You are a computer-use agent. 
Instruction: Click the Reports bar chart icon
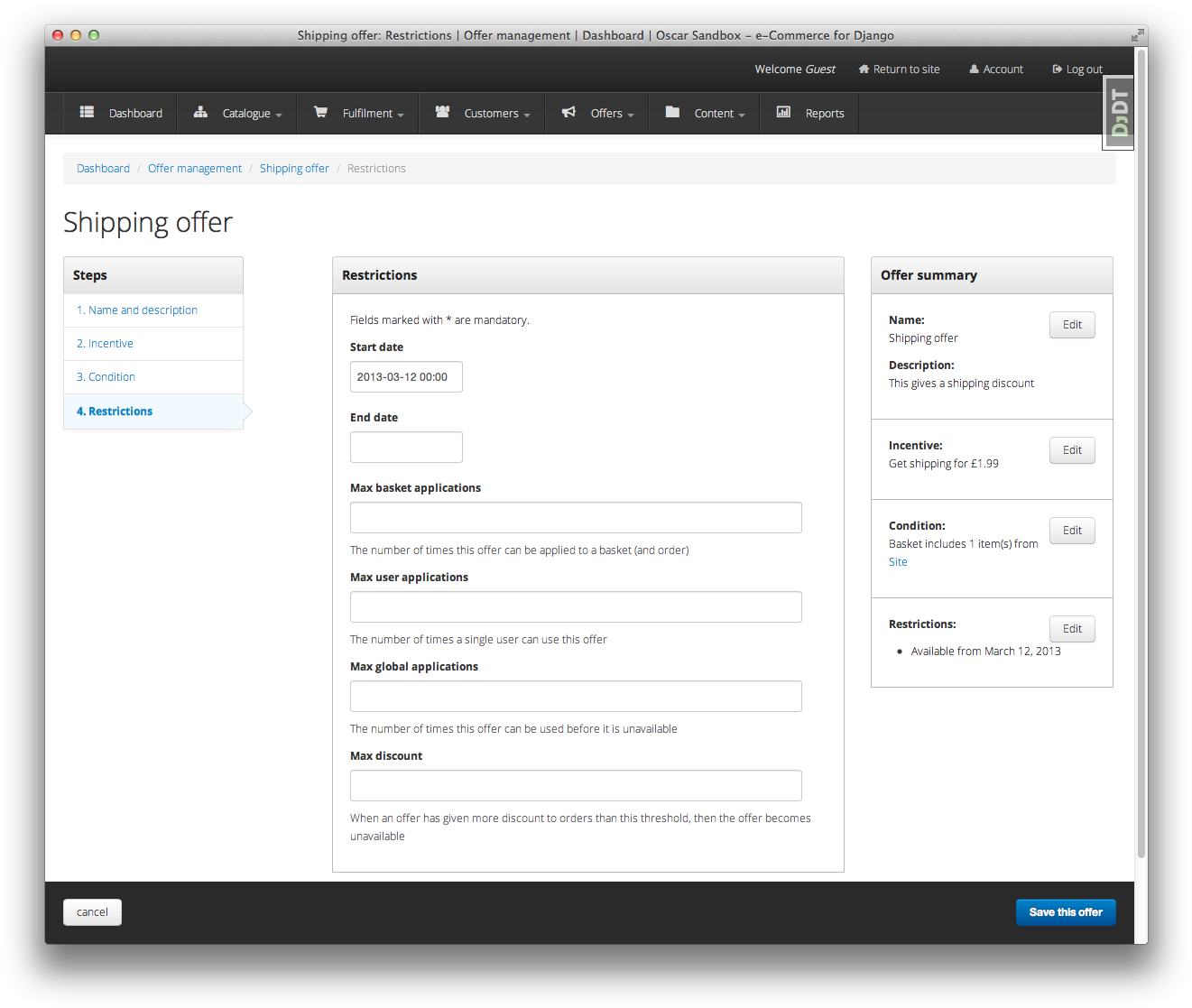tap(783, 112)
